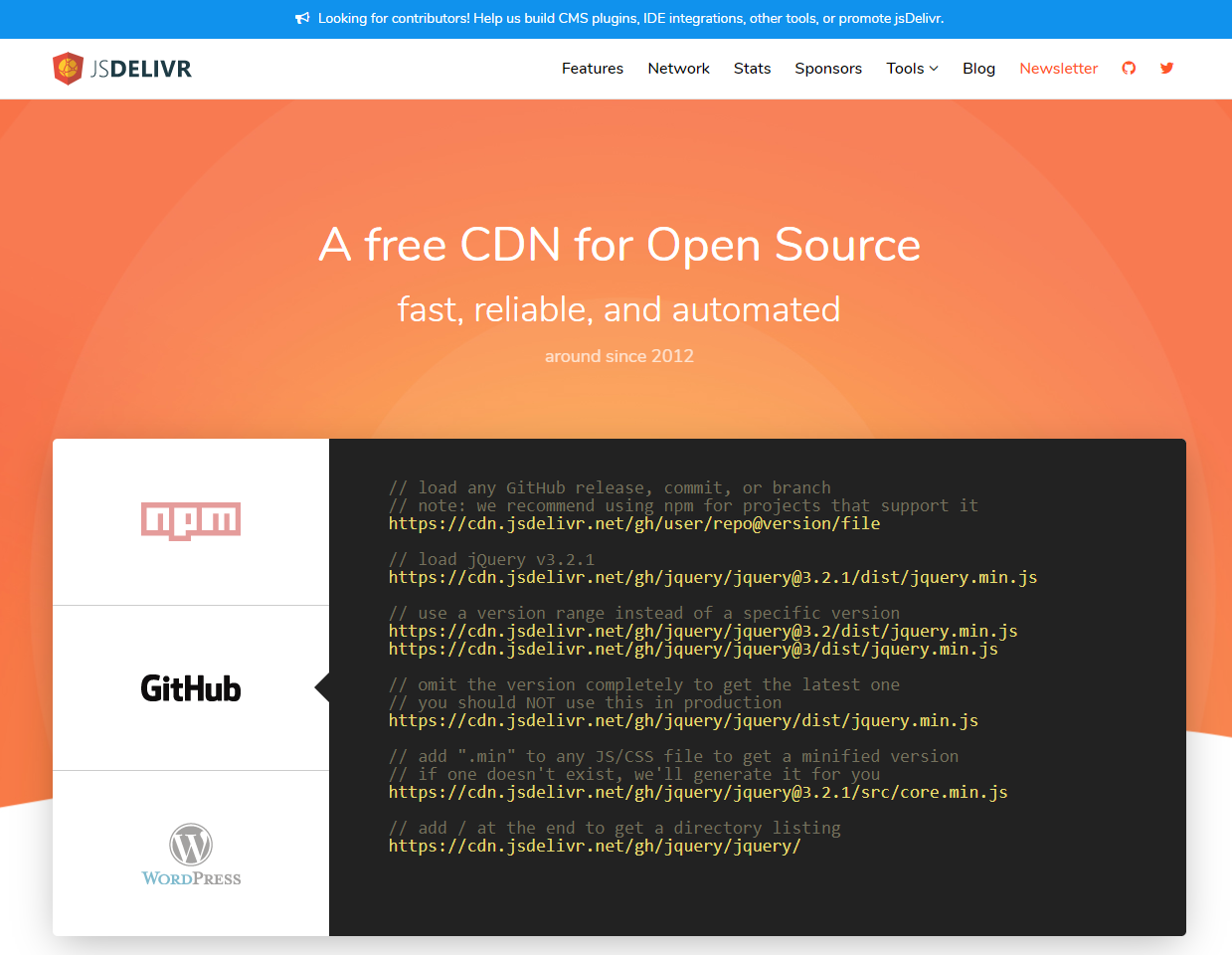Screen dimensions: 1232x955
Task: Click the jquery@3.2.1/src/core.min.js URL
Action: click(x=697, y=793)
